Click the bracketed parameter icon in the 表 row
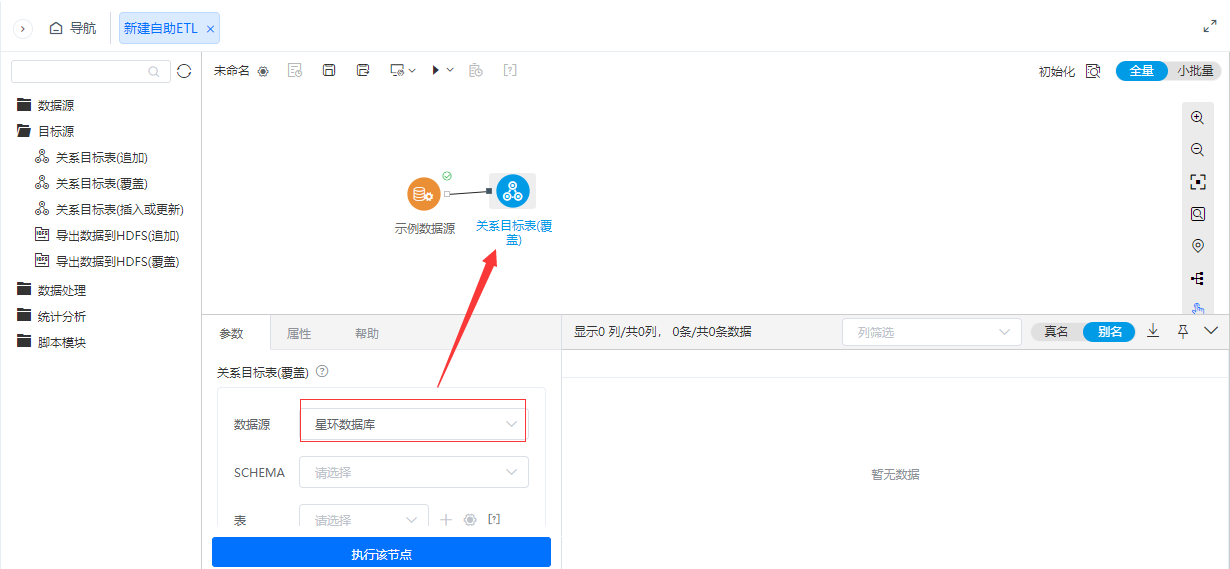The width and height of the screenshot is (1230, 569). pyautogui.click(x=494, y=519)
